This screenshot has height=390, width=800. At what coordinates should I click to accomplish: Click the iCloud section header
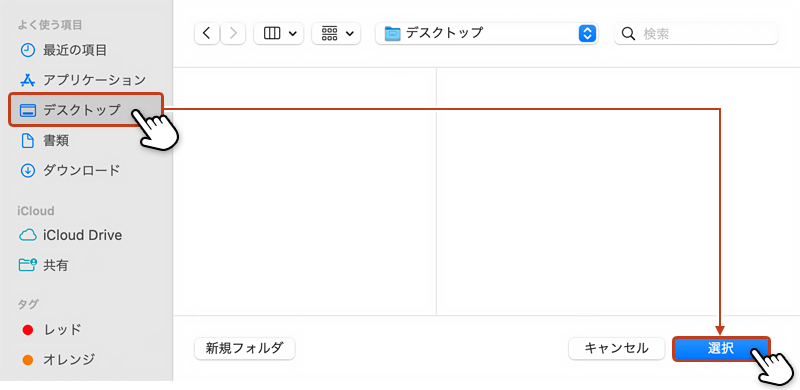pyautogui.click(x=36, y=211)
